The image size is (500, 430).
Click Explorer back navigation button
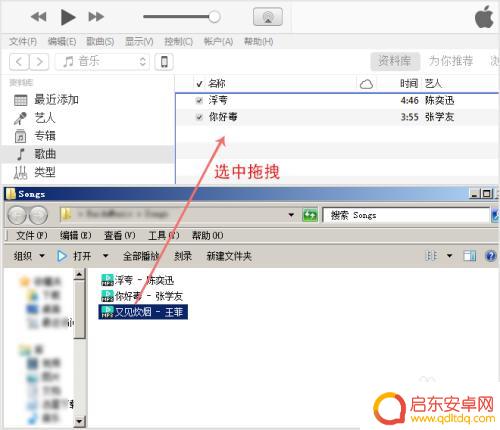point(17,215)
